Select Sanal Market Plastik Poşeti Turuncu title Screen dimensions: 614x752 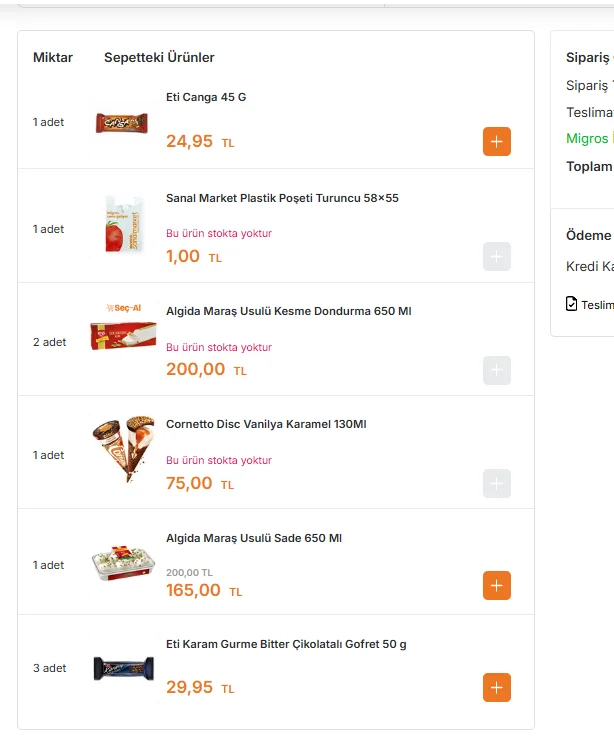click(x=282, y=198)
